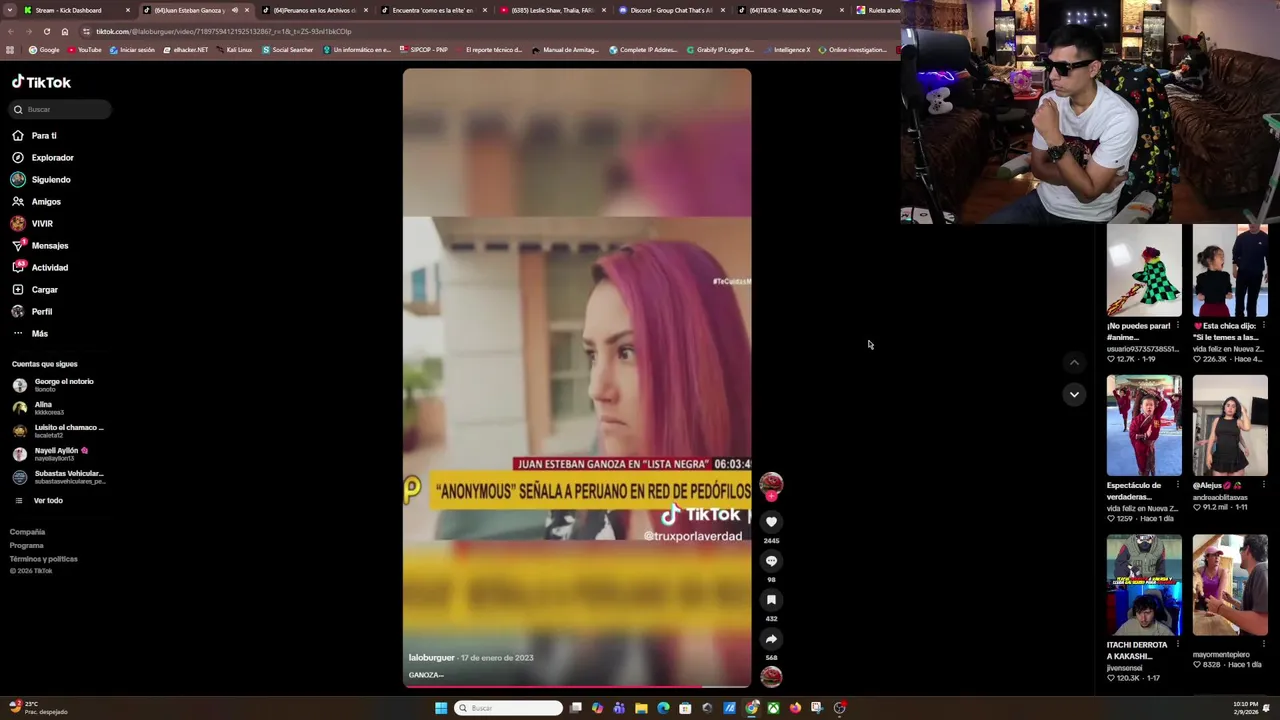Open options dots on ITACHI DERROTA card

[x=1178, y=645]
